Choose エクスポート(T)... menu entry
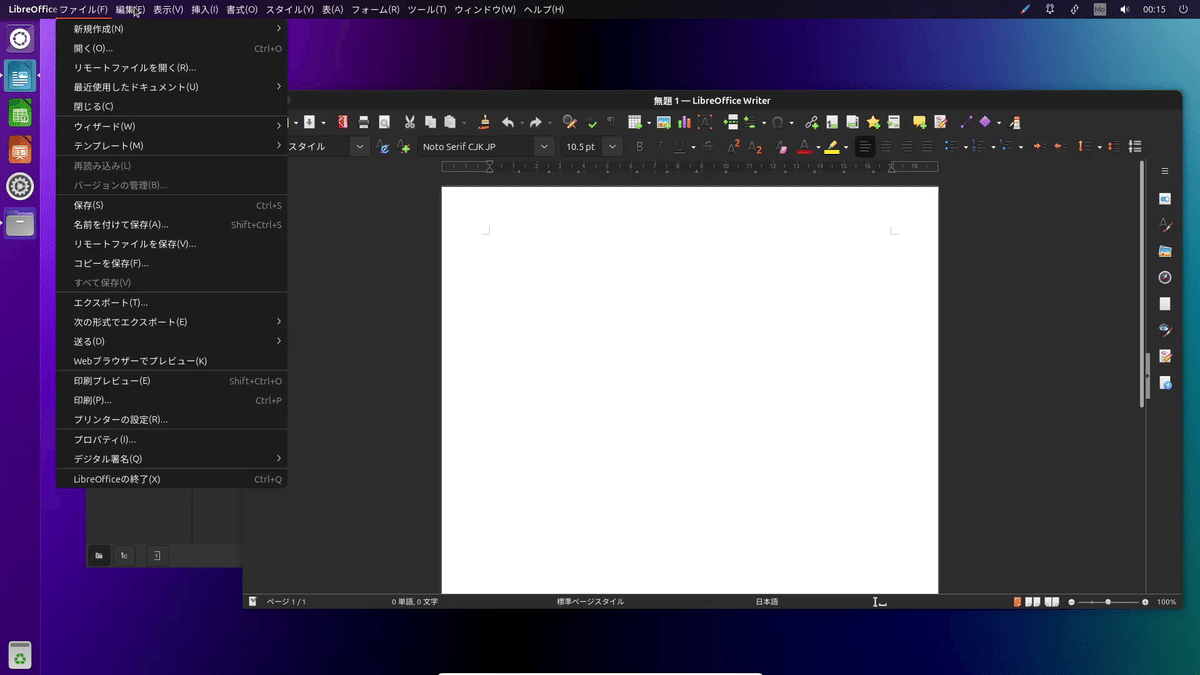The image size is (1200, 675). pos(172,302)
